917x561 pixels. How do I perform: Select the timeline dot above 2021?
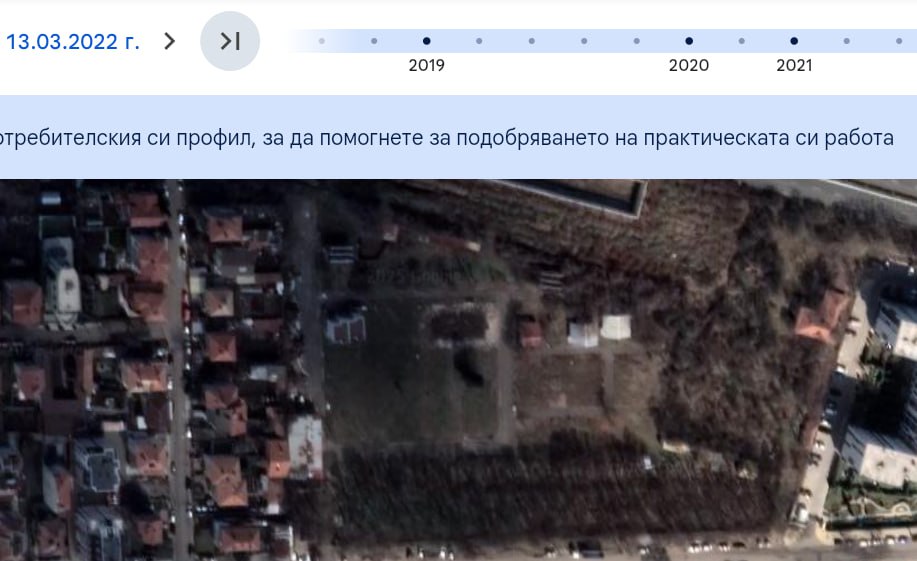tap(794, 41)
